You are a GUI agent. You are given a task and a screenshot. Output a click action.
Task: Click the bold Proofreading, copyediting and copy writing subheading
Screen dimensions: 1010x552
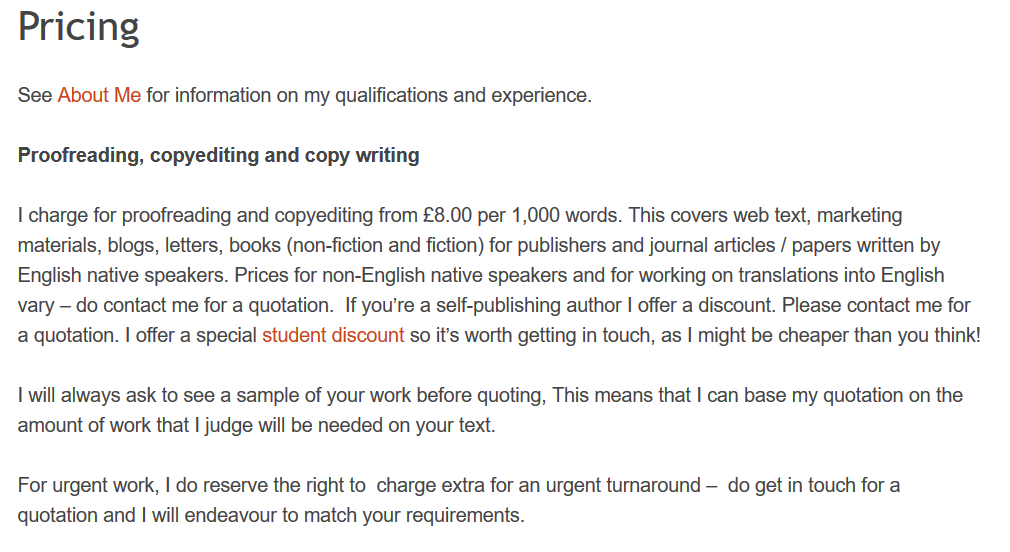click(x=218, y=155)
